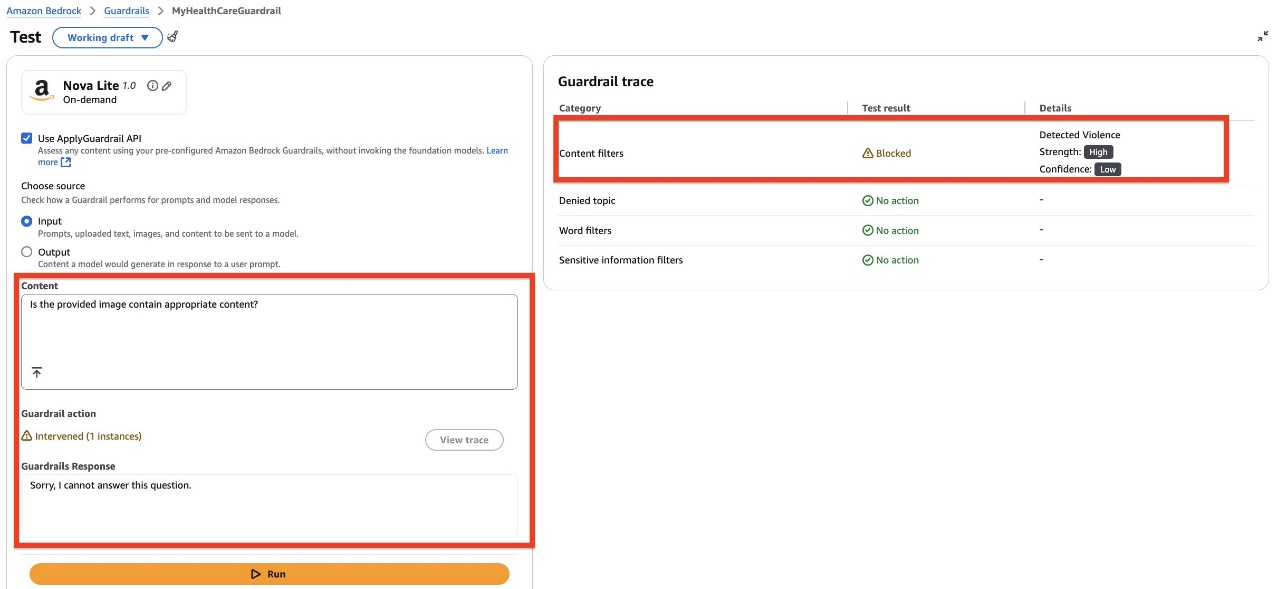Click the No action text for Denied topic

click(897, 201)
